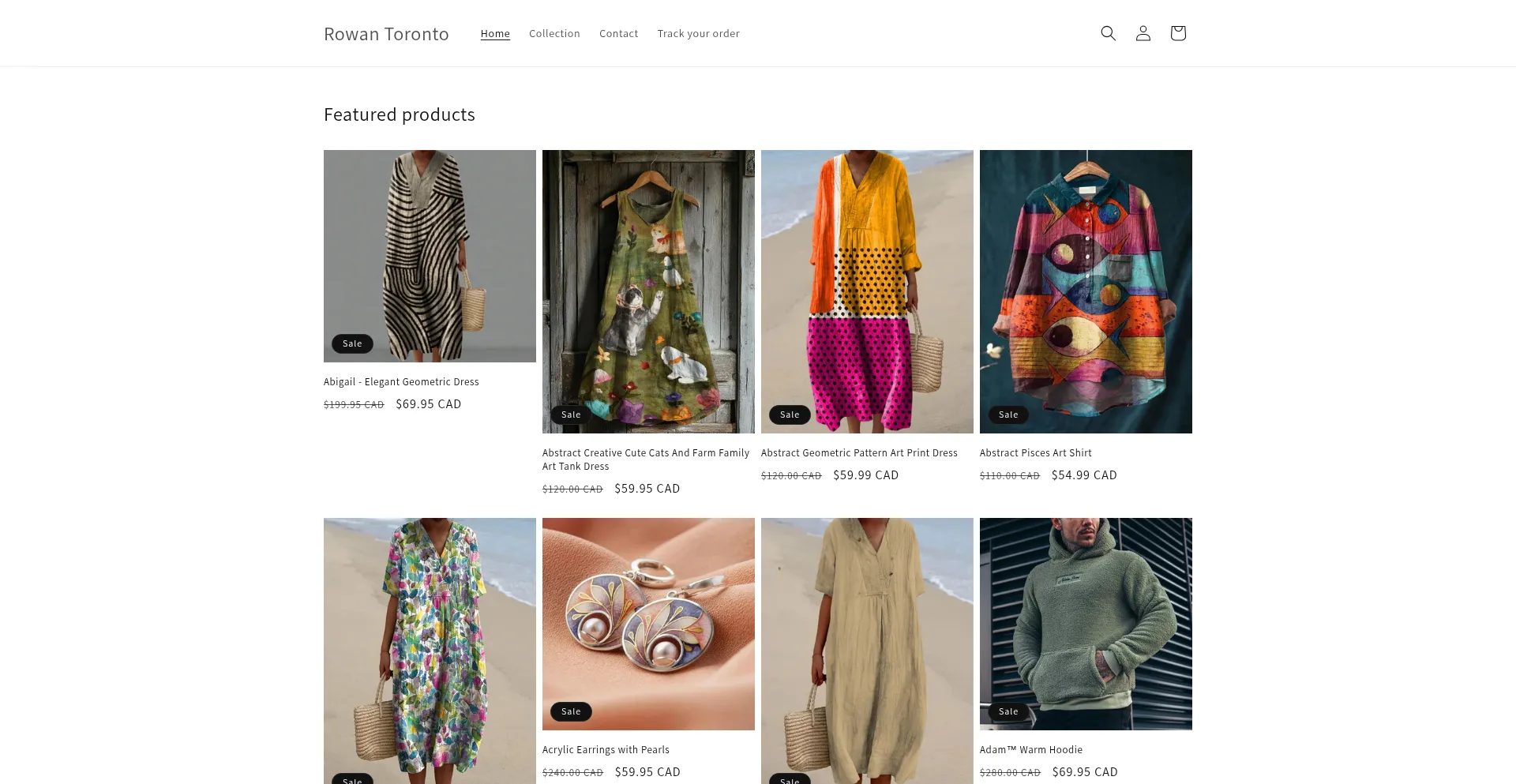Click the striped geometric dress thumbnail
The height and width of the screenshot is (784, 1516).
[430, 256]
